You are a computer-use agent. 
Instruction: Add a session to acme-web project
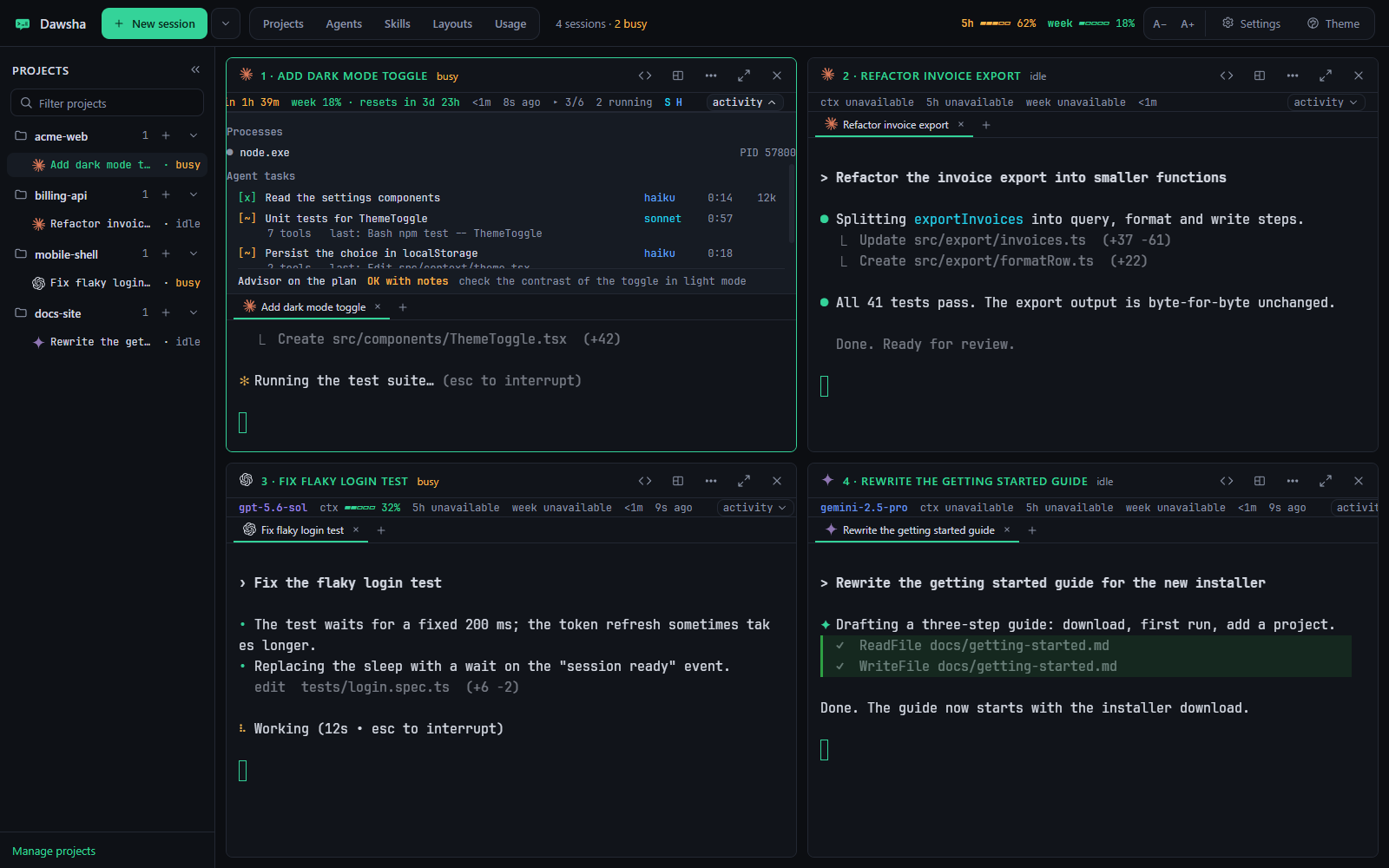(166, 135)
